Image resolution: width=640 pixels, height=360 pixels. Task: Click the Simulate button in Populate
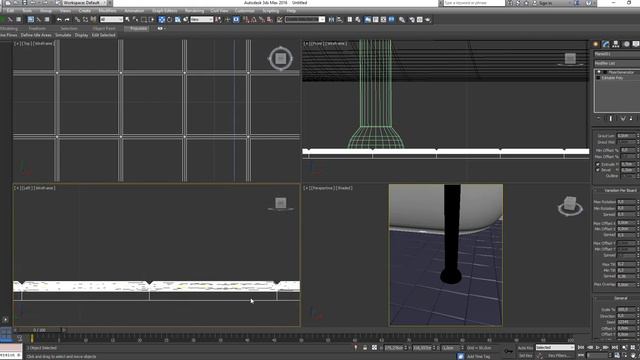pyautogui.click(x=63, y=35)
